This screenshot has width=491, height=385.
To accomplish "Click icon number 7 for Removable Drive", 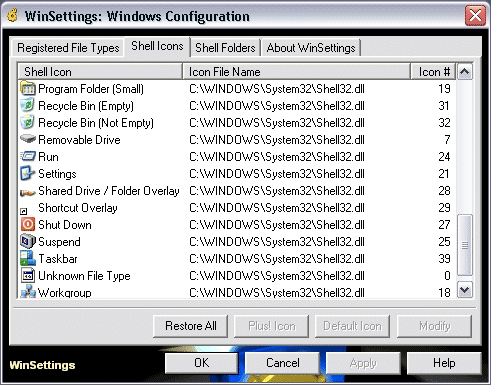I will click(447, 140).
